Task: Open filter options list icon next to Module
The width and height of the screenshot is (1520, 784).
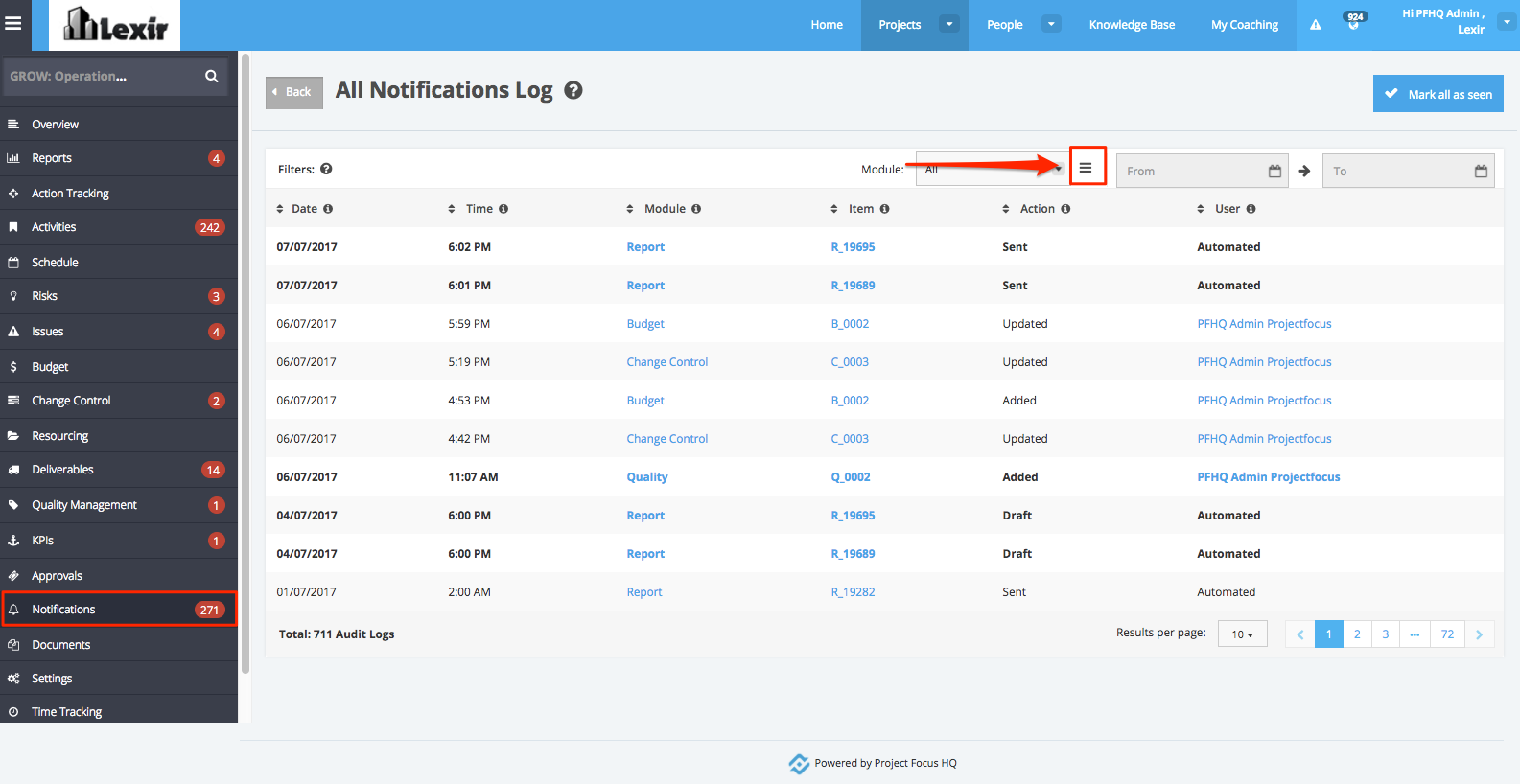Action: pyautogui.click(x=1086, y=168)
